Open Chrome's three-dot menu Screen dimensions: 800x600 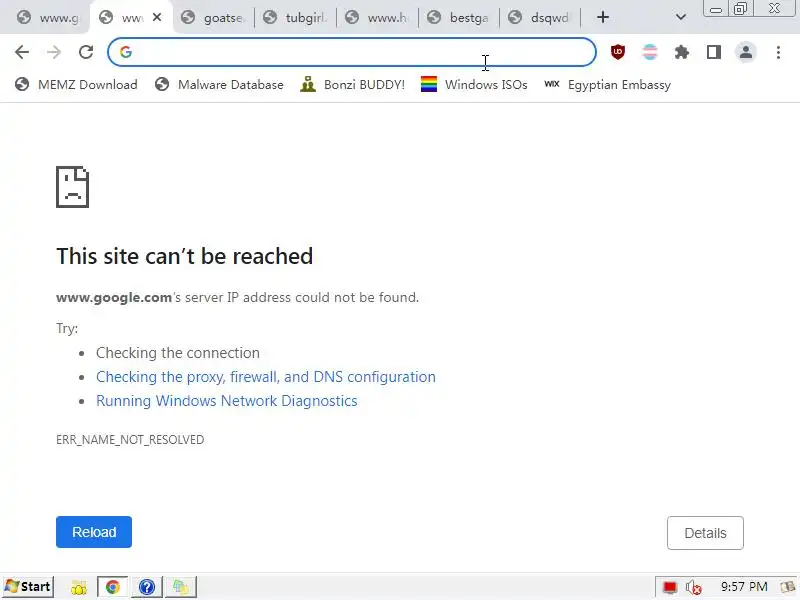point(778,52)
